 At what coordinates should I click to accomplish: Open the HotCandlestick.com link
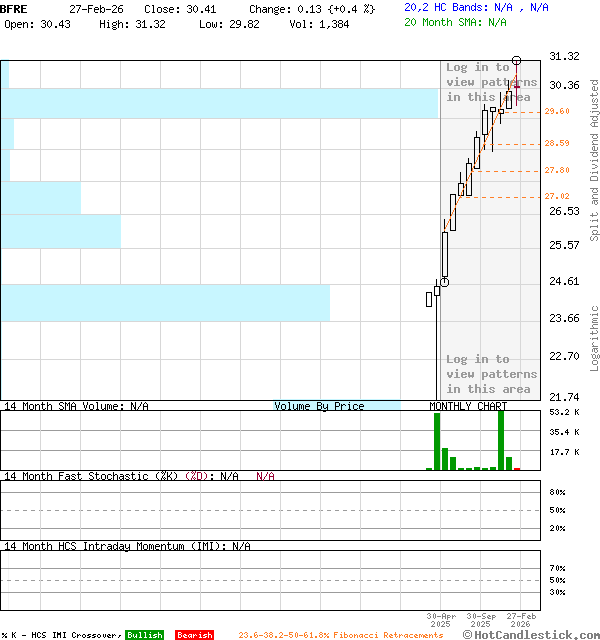click(x=536, y=634)
